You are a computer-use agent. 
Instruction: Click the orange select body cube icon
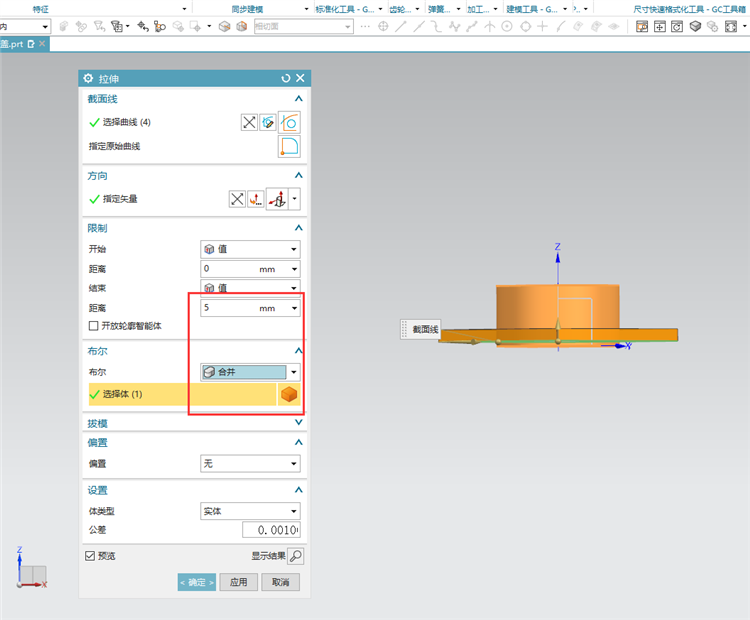coord(289,394)
